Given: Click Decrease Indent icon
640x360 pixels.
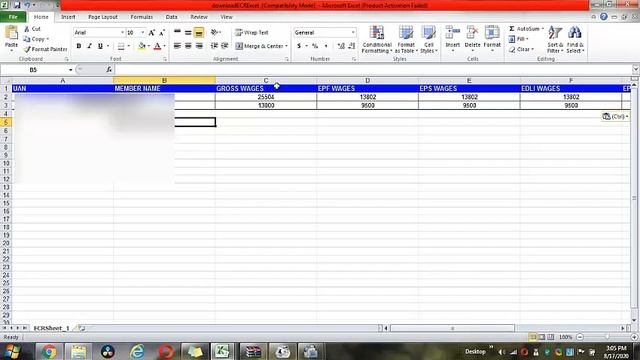Looking at the screenshot, I should (x=214, y=46).
